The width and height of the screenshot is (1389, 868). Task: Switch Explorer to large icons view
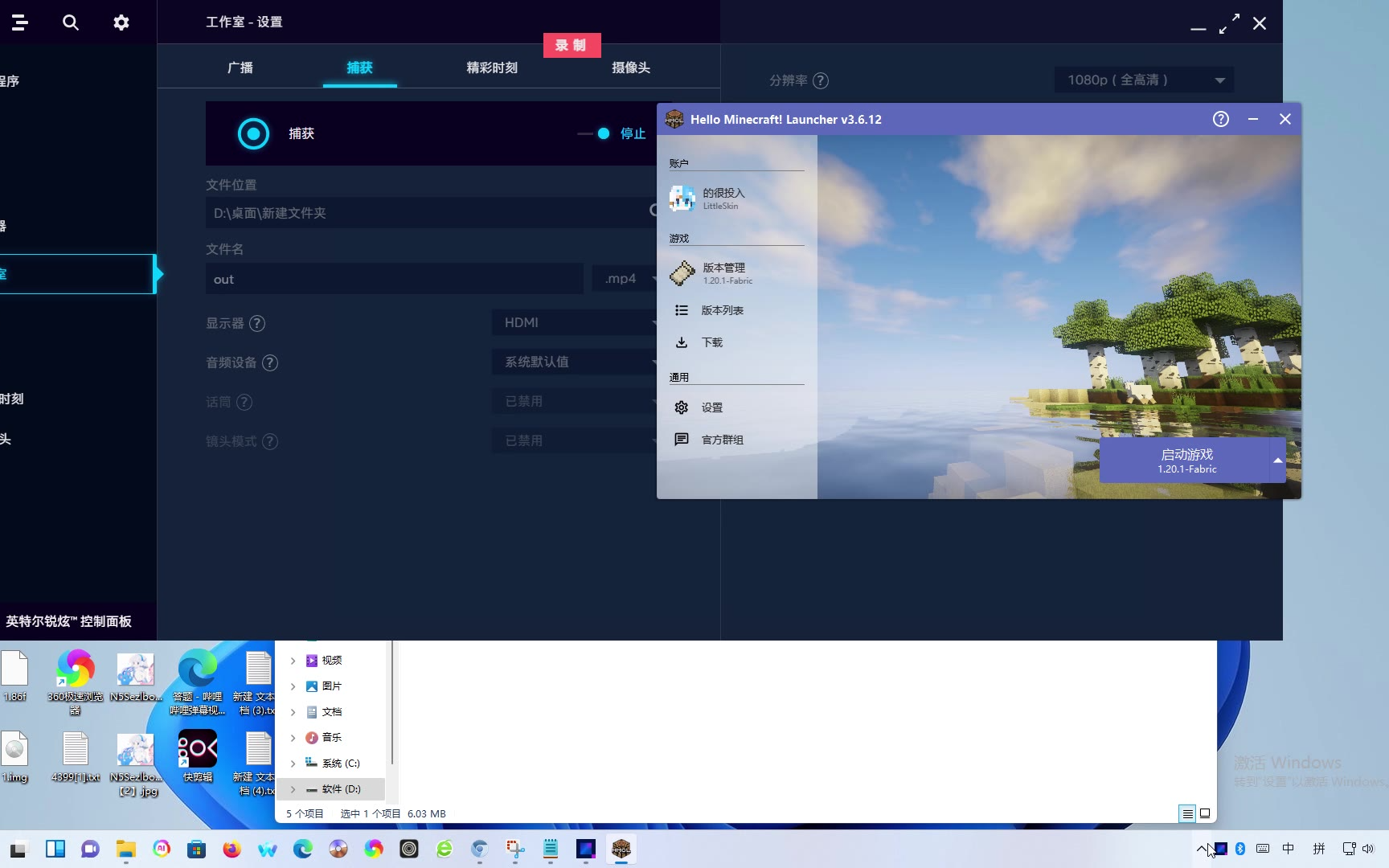pos(1205,813)
